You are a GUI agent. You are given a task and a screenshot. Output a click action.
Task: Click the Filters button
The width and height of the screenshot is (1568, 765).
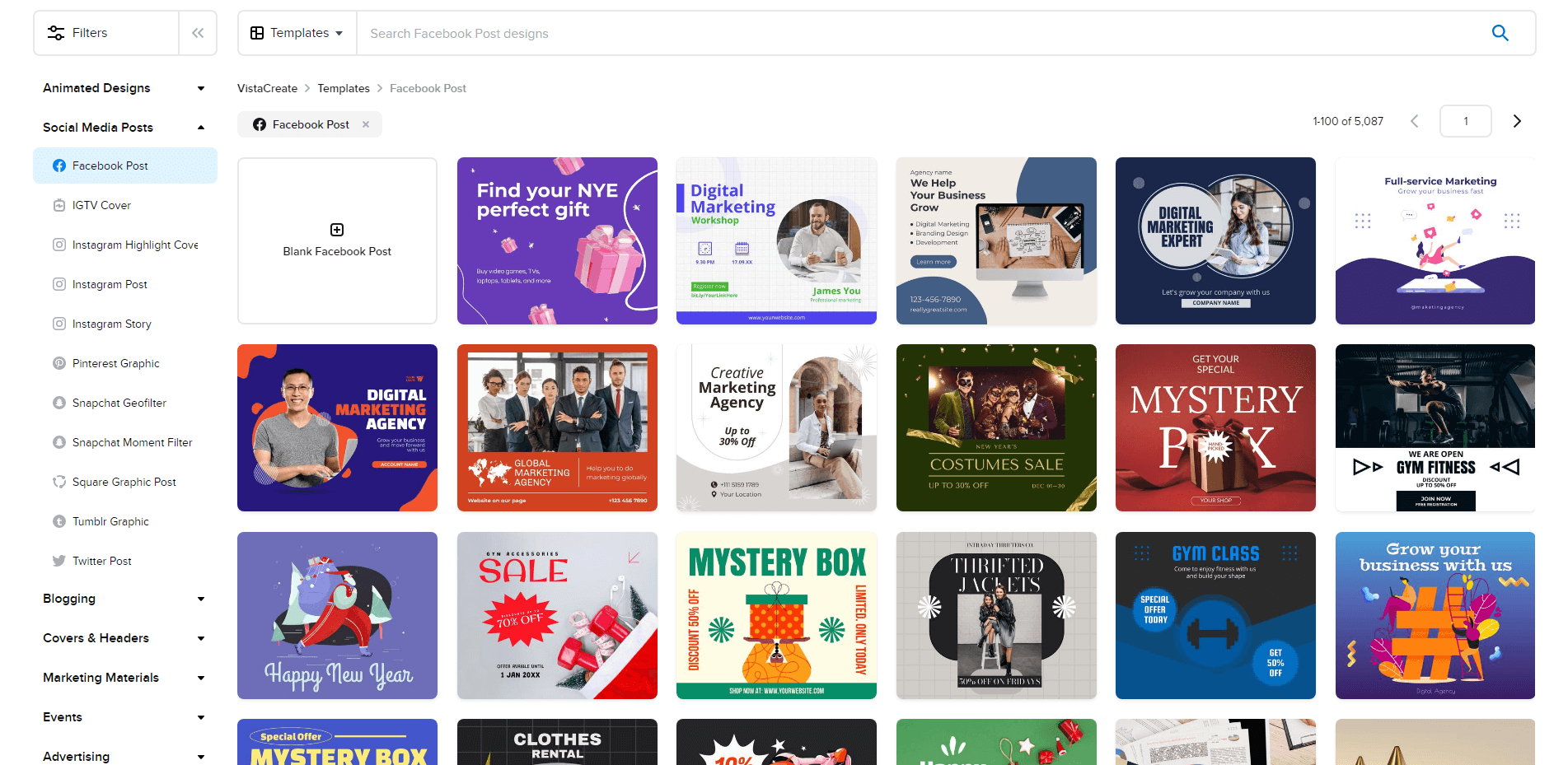point(106,33)
